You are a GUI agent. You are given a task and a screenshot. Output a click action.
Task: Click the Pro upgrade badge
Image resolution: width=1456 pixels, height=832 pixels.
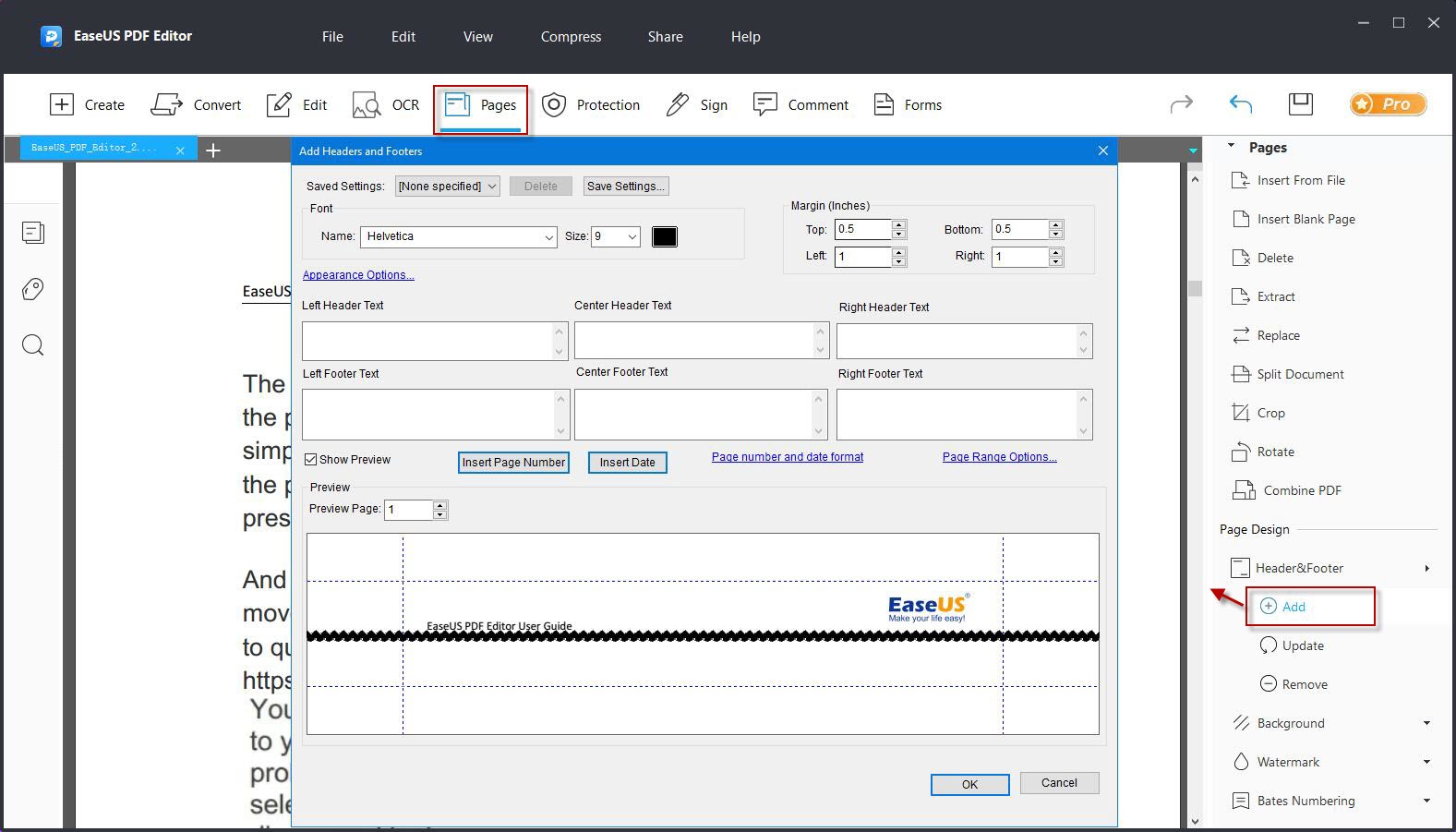pyautogui.click(x=1388, y=104)
